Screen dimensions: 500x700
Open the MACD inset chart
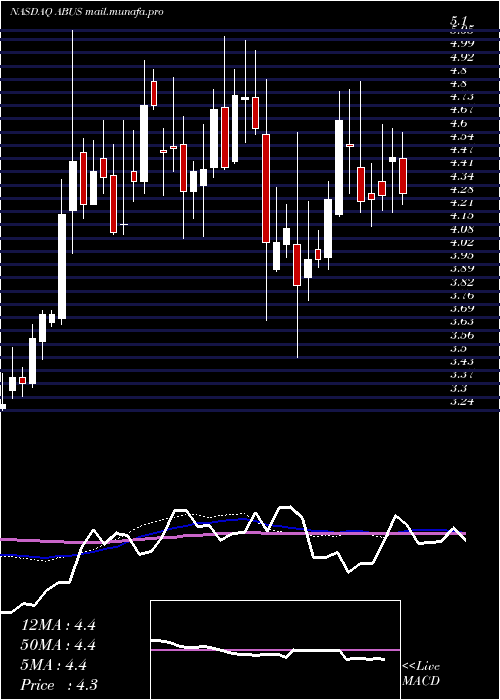click(275, 650)
